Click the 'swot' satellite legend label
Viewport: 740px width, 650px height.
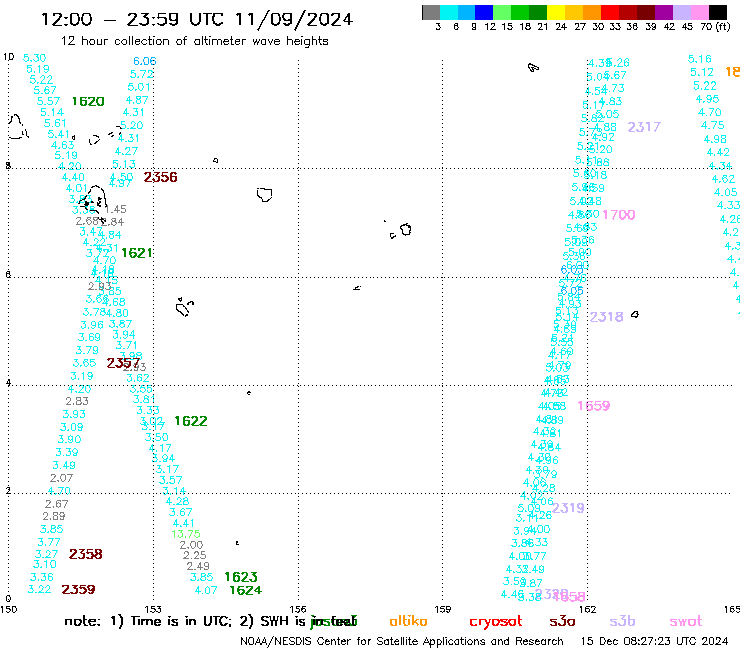point(686,621)
